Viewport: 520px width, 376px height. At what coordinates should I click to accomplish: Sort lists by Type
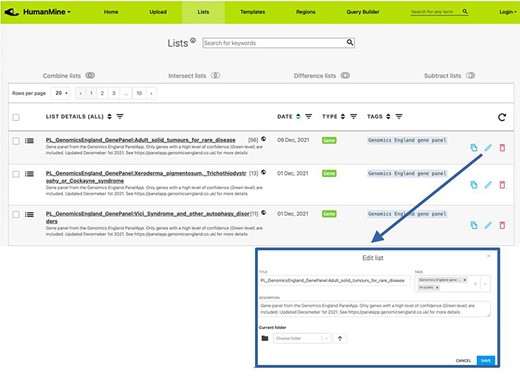(343, 116)
